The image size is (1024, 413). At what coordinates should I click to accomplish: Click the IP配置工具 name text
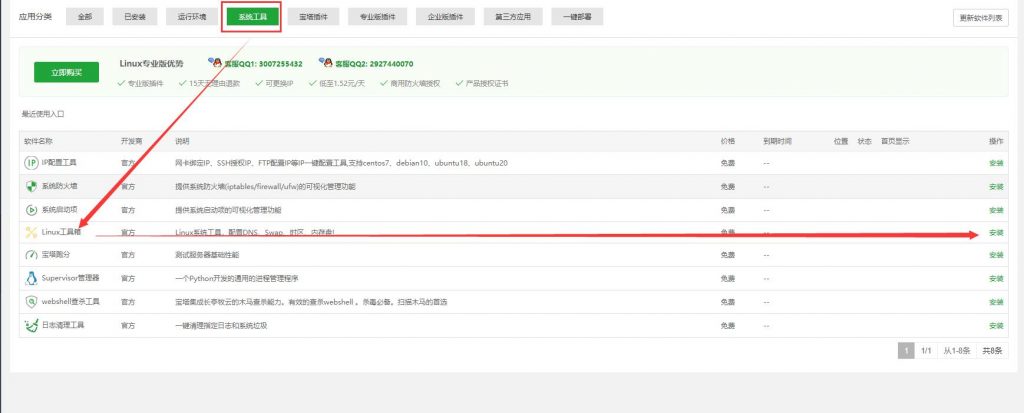[x=59, y=162]
